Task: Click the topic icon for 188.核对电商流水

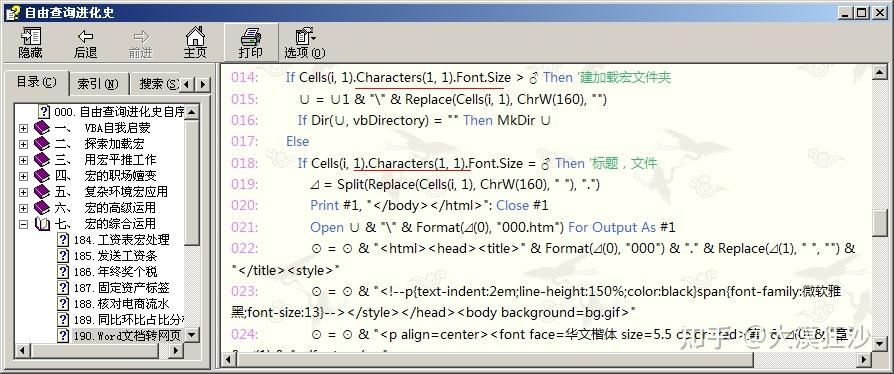Action: coord(63,303)
